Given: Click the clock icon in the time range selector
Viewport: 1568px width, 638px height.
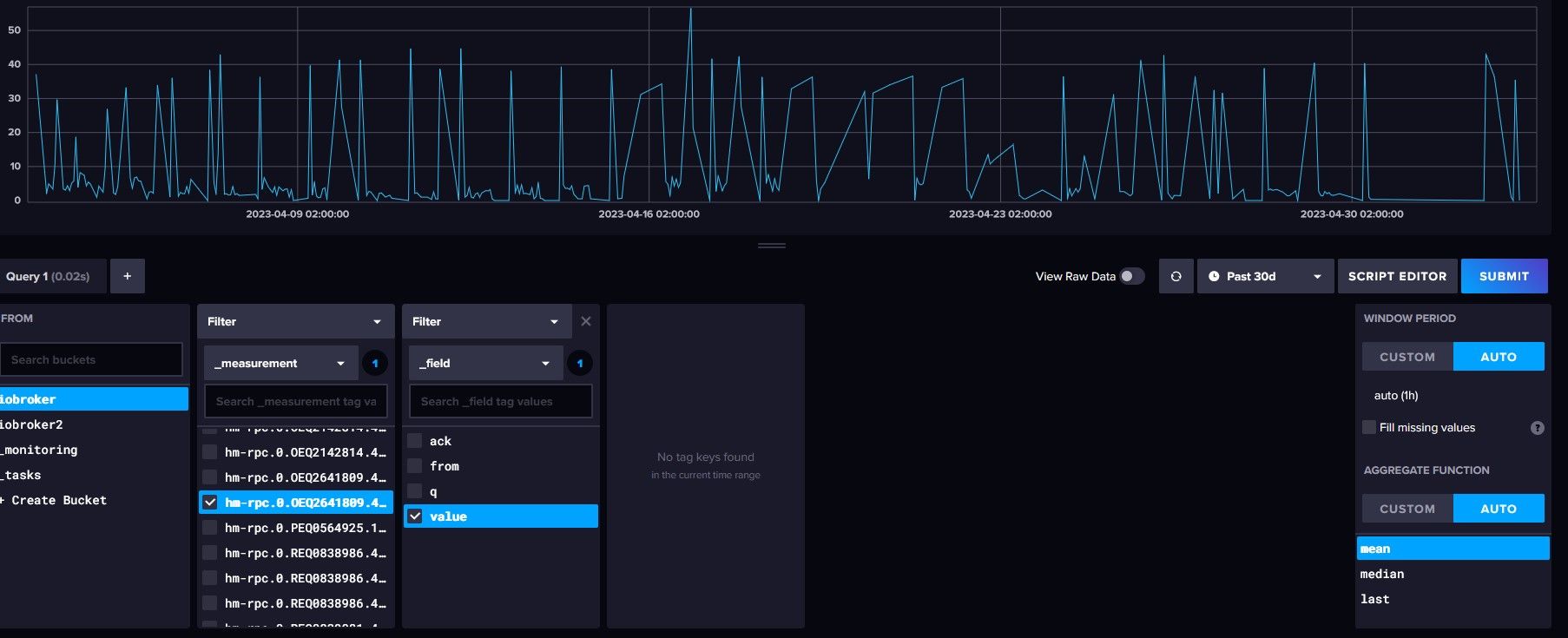Looking at the screenshot, I should [x=1214, y=276].
